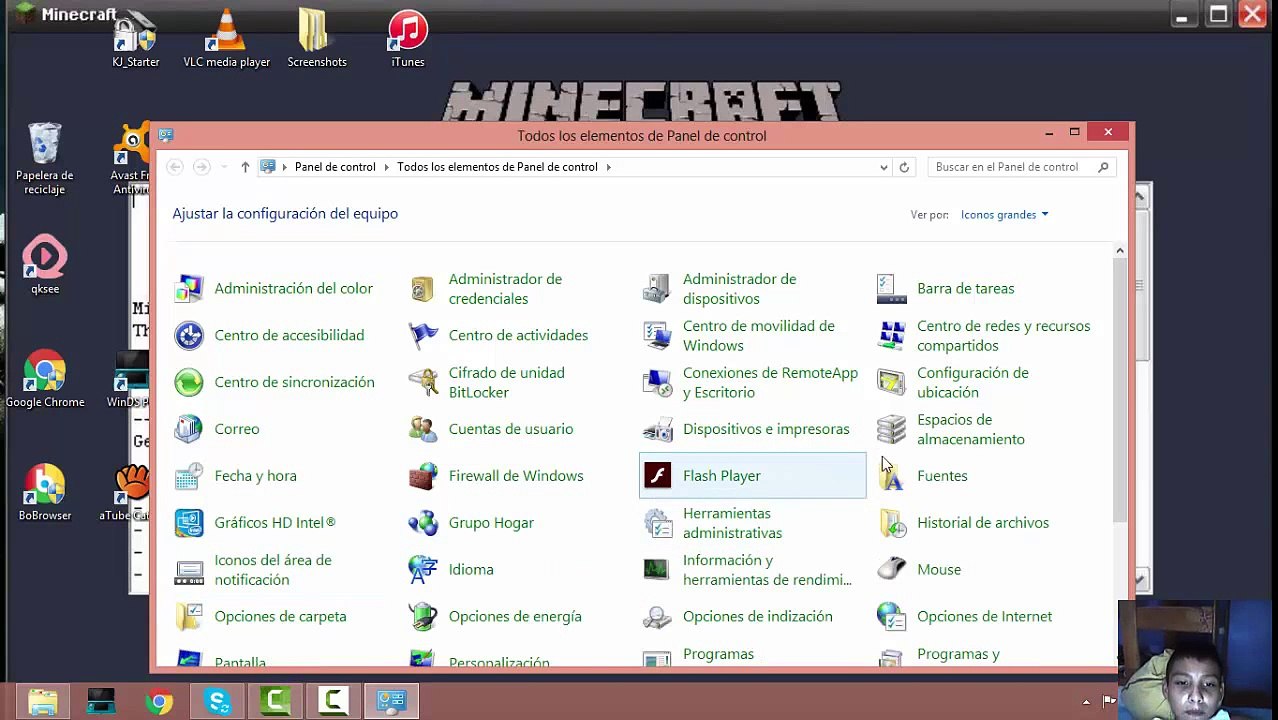
Task: Open Conexiones de RemoteApp y Escritorio icon
Action: coord(657,382)
